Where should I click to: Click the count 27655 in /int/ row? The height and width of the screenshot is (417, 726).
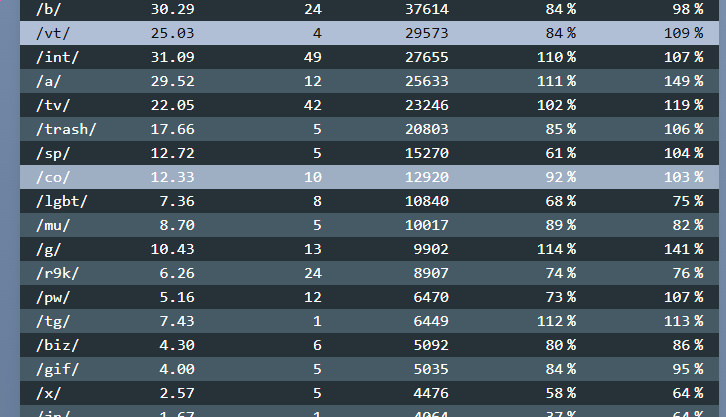click(427, 57)
